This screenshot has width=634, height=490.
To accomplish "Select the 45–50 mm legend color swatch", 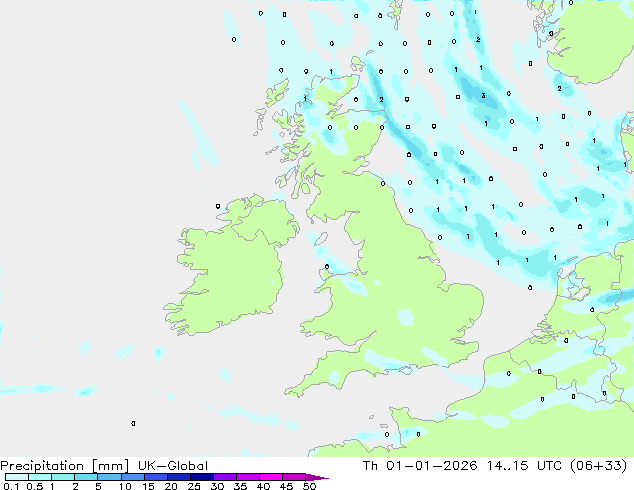I will [x=294, y=477].
